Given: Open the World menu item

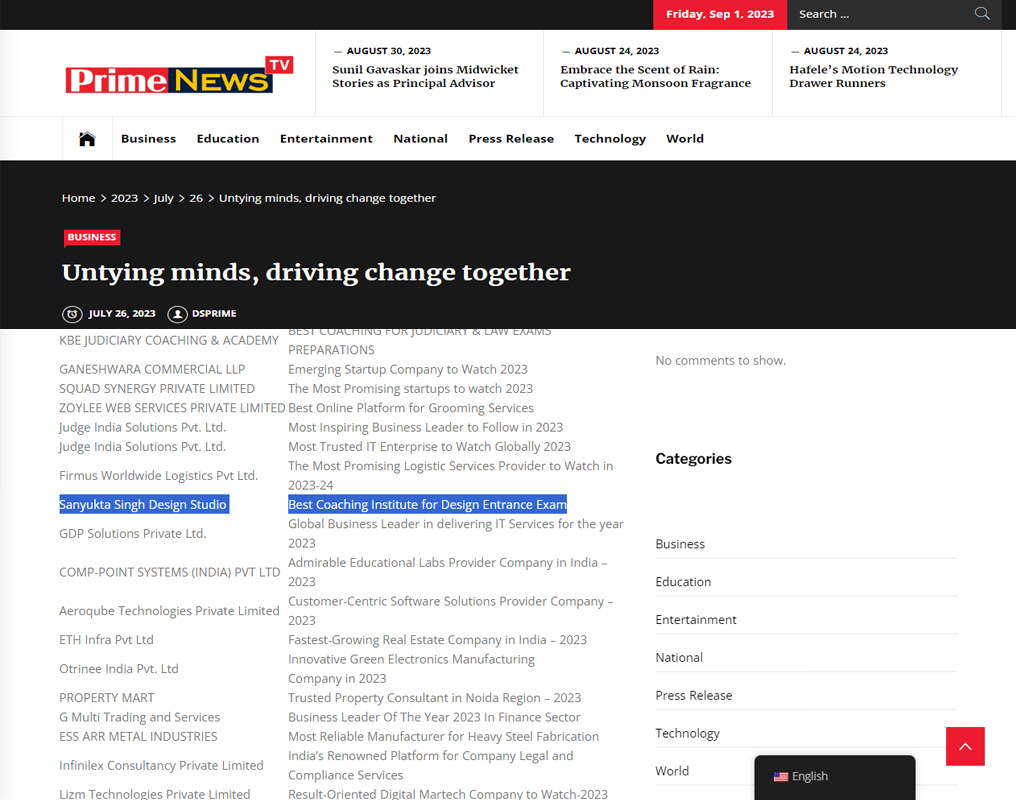Looking at the screenshot, I should [685, 139].
